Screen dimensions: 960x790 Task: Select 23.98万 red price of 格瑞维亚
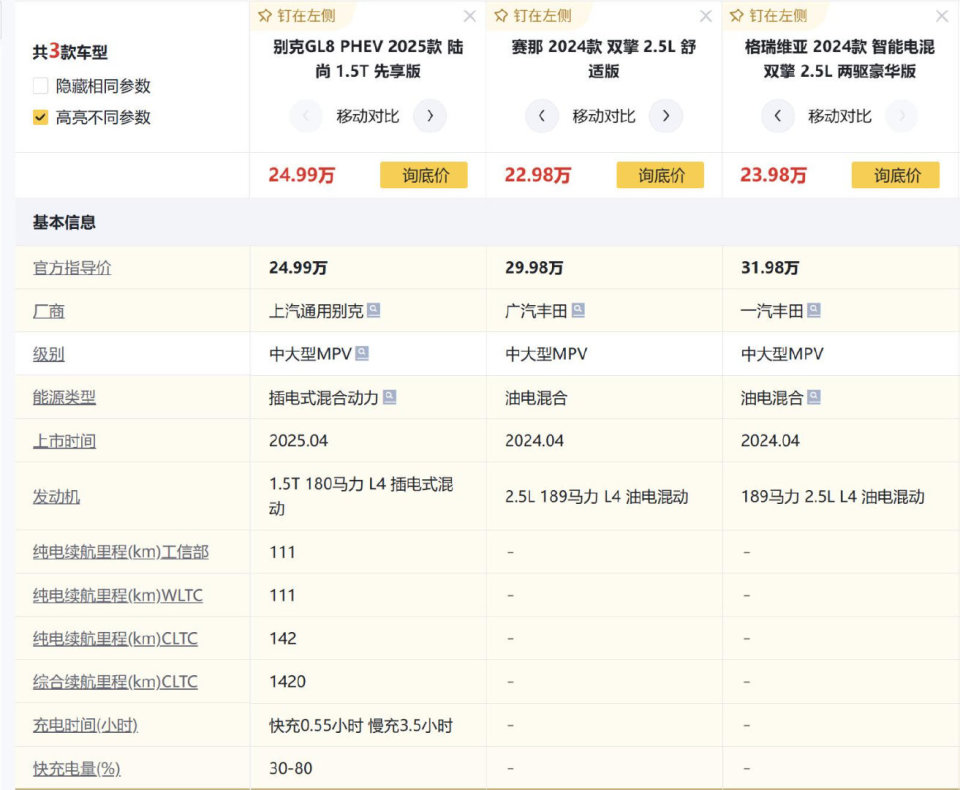773,175
